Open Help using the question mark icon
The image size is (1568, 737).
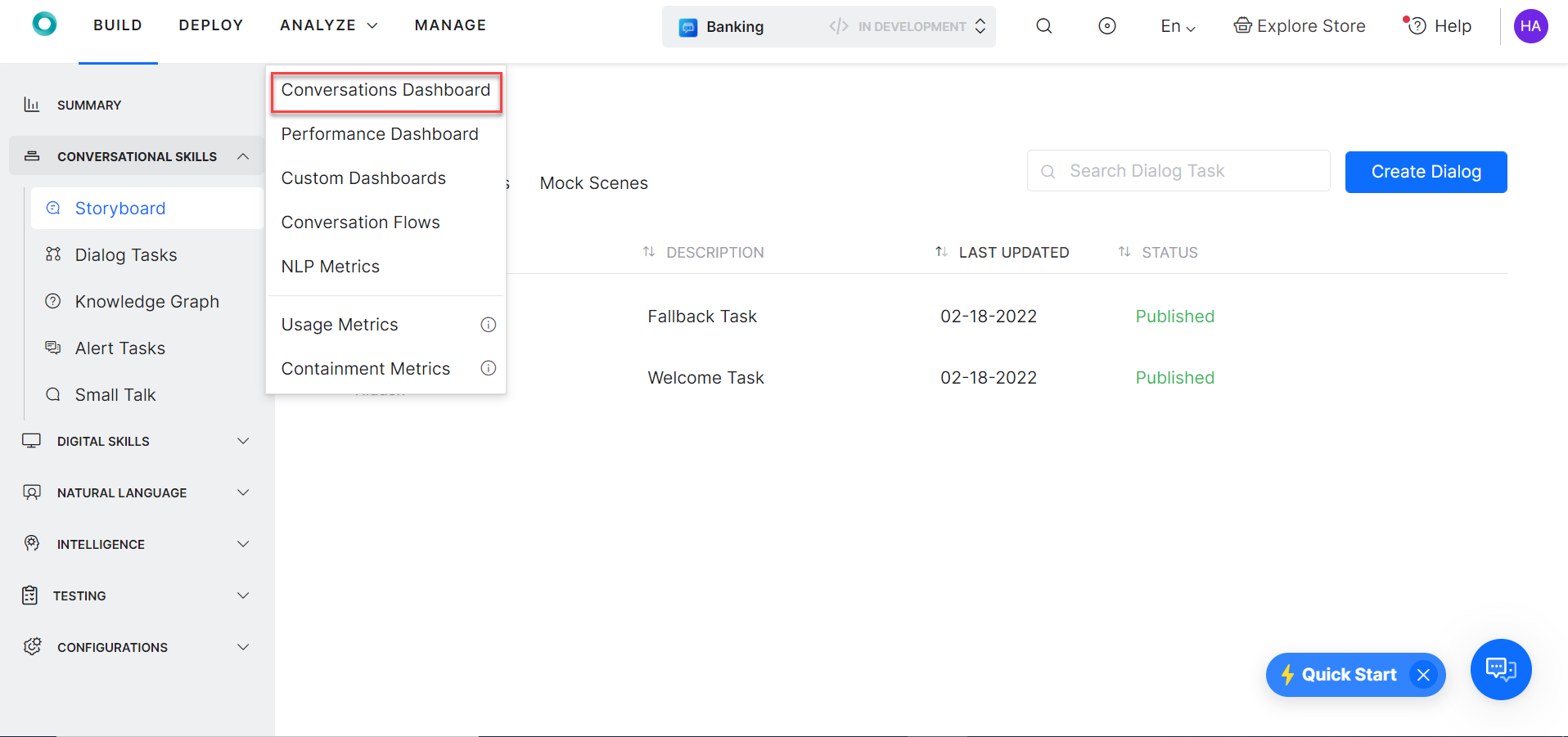[1417, 25]
